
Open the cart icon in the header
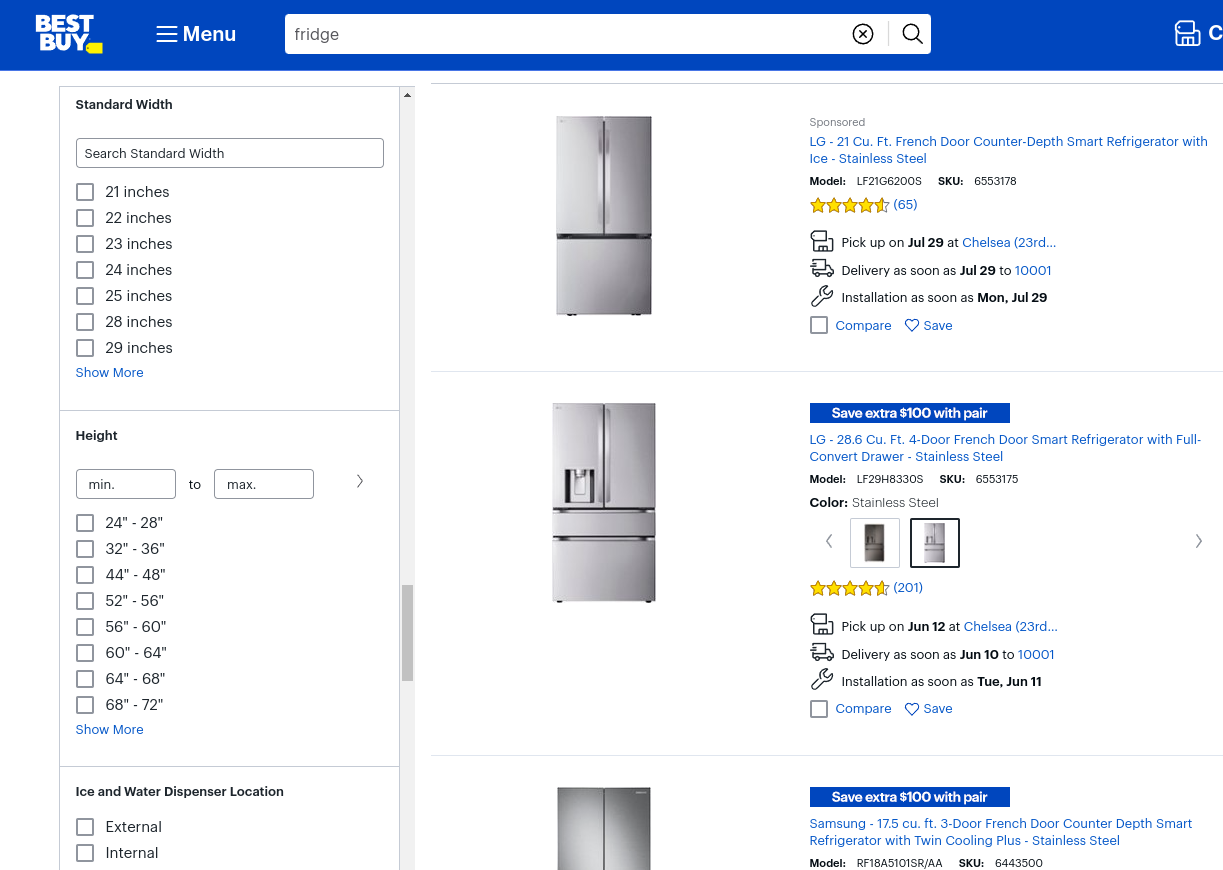(1187, 34)
